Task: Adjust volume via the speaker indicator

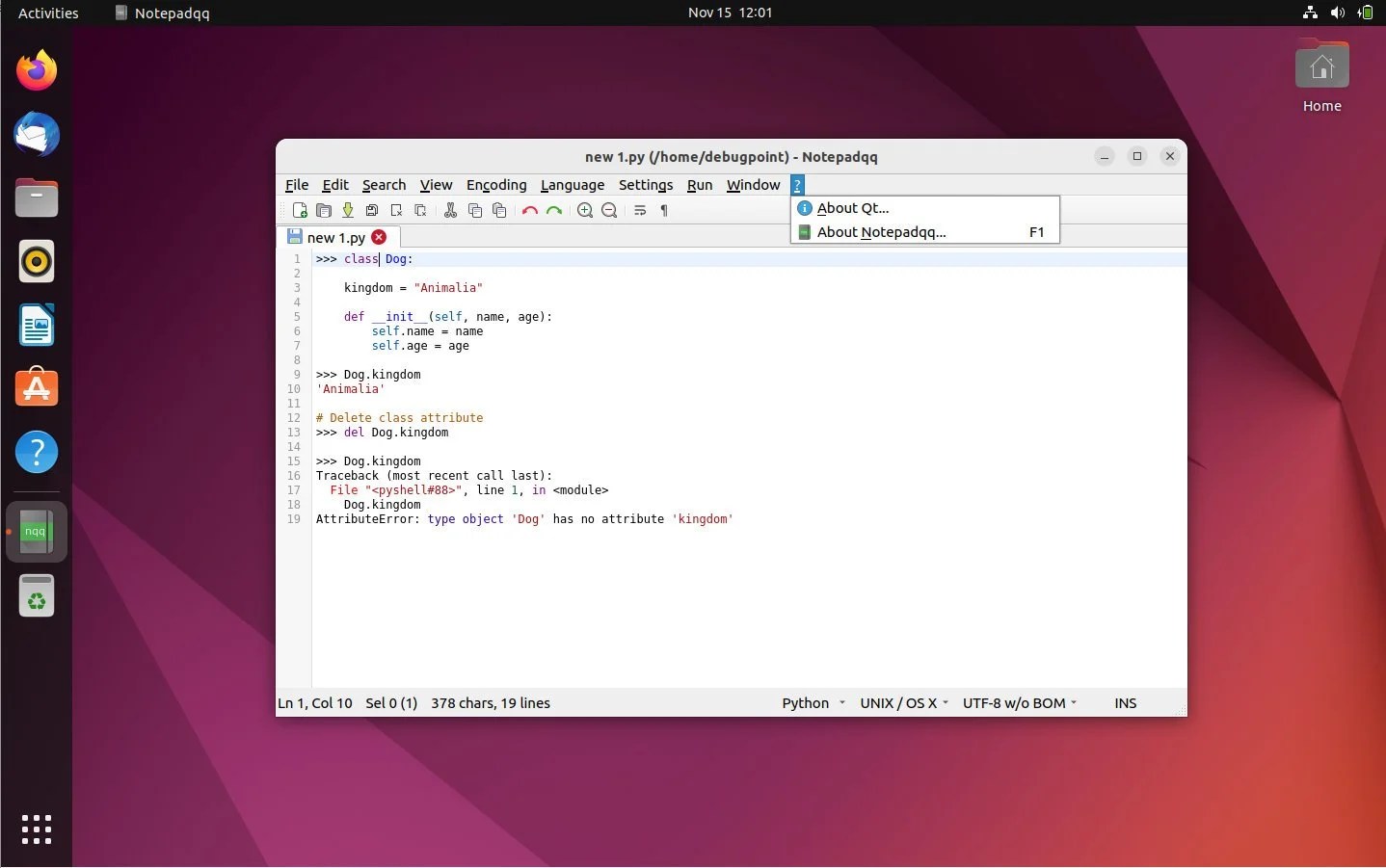Action: coord(1339,13)
